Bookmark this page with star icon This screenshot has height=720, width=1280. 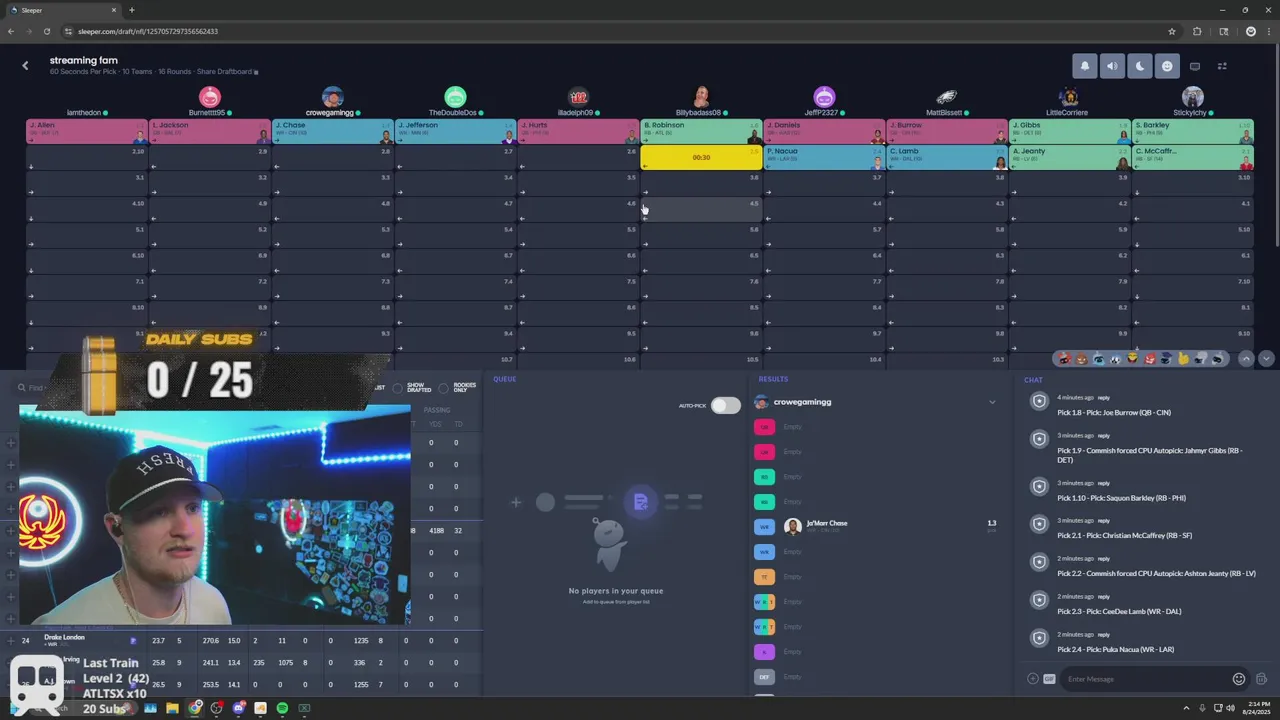(1172, 31)
